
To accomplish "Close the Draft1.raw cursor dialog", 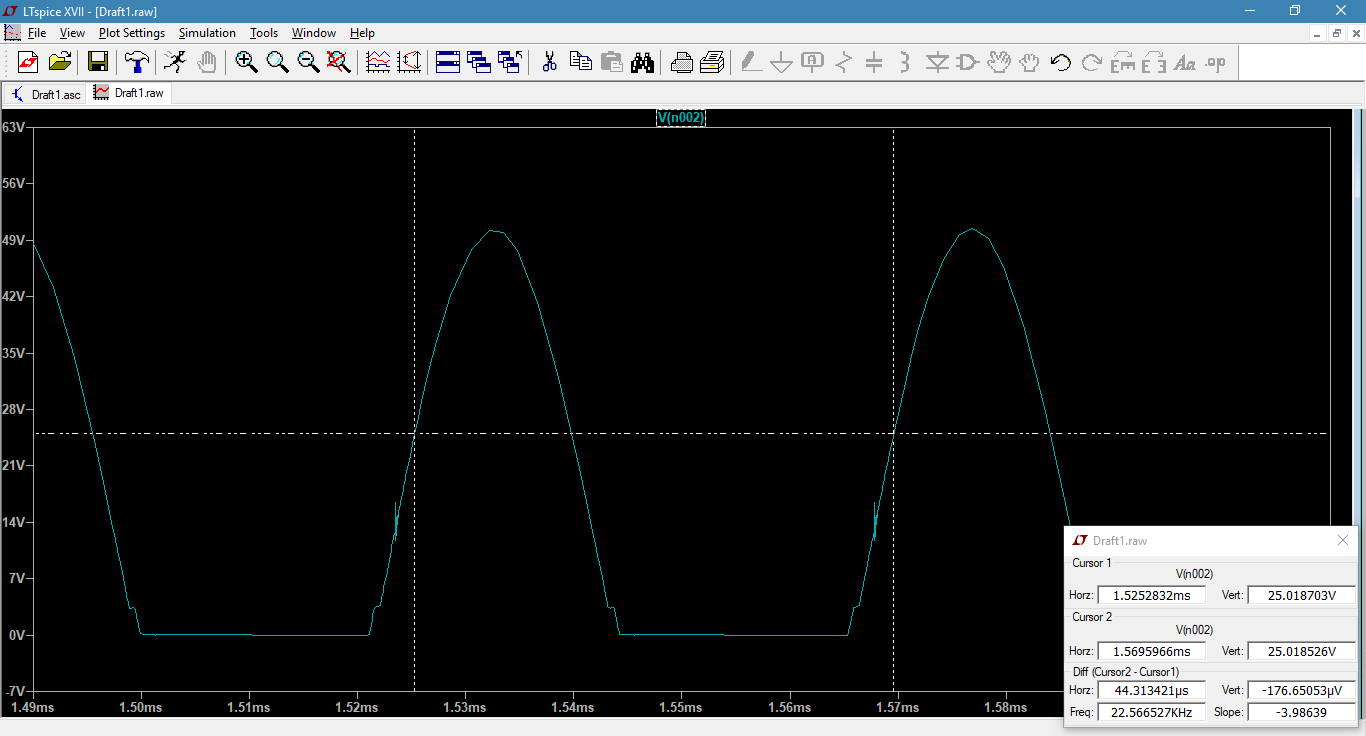I will pos(1343,540).
